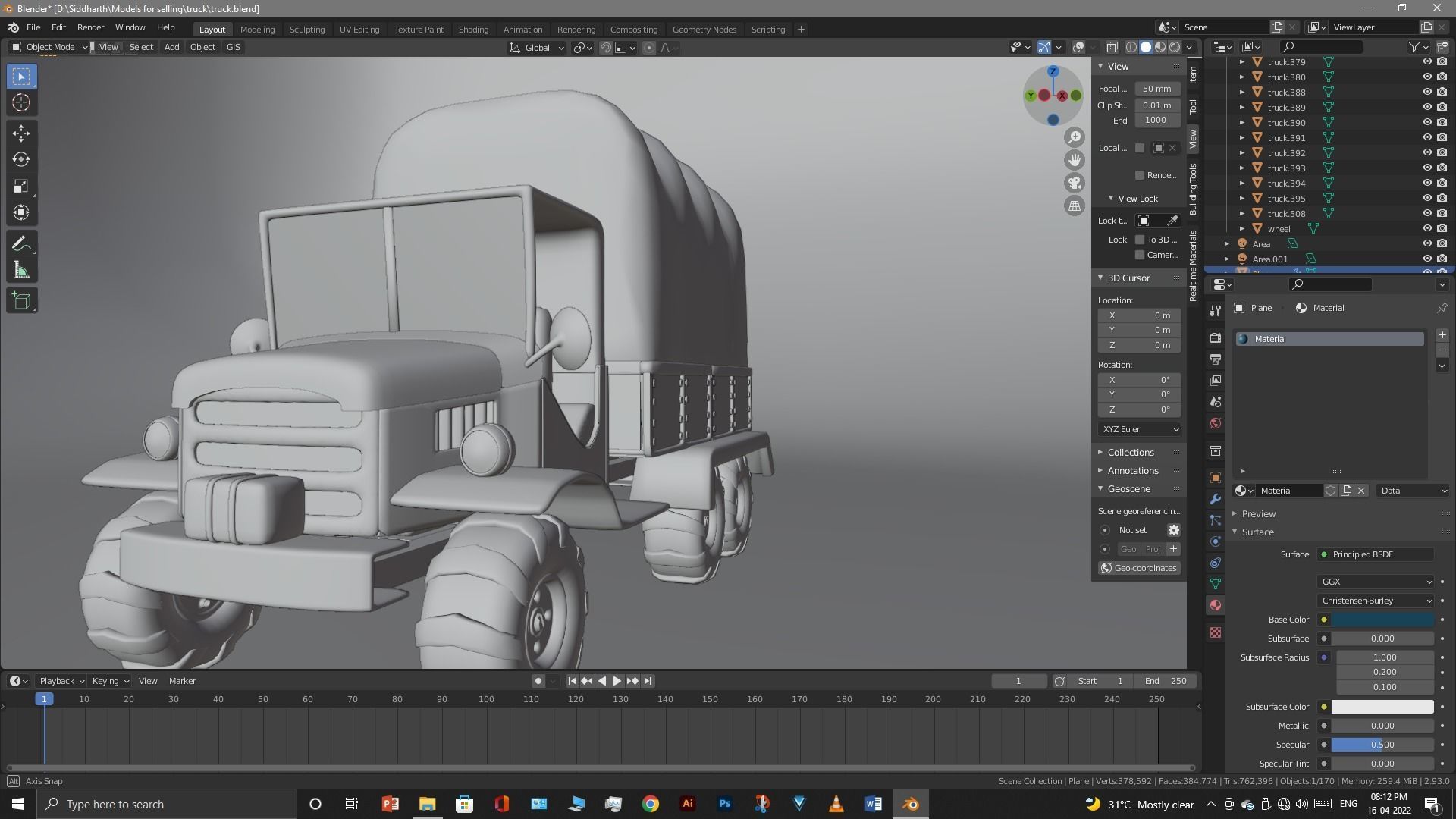Toggle X-ray viewport mode
This screenshot has height=819, width=1456.
pyautogui.click(x=1112, y=47)
